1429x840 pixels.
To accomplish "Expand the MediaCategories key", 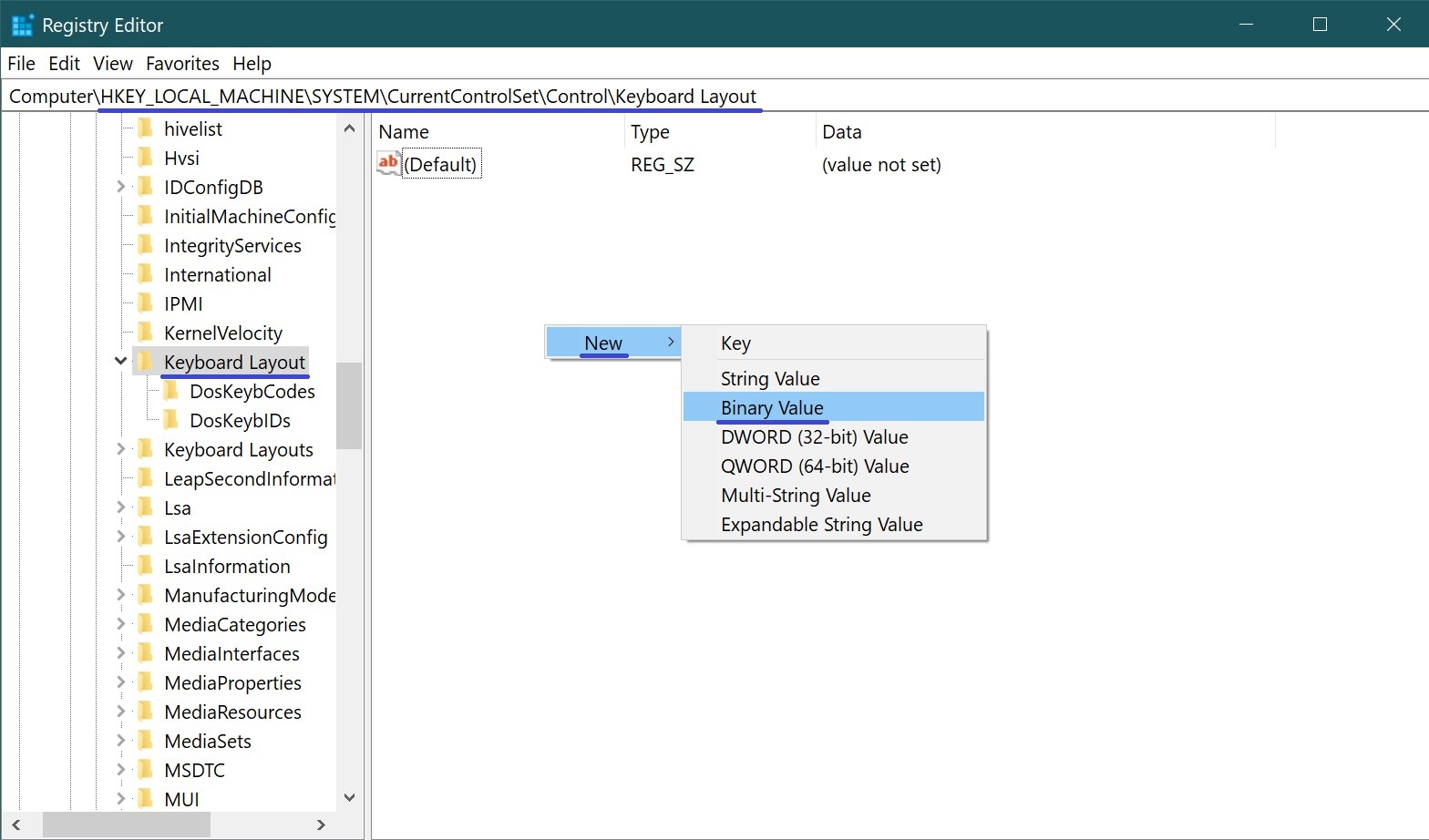I will 120,624.
